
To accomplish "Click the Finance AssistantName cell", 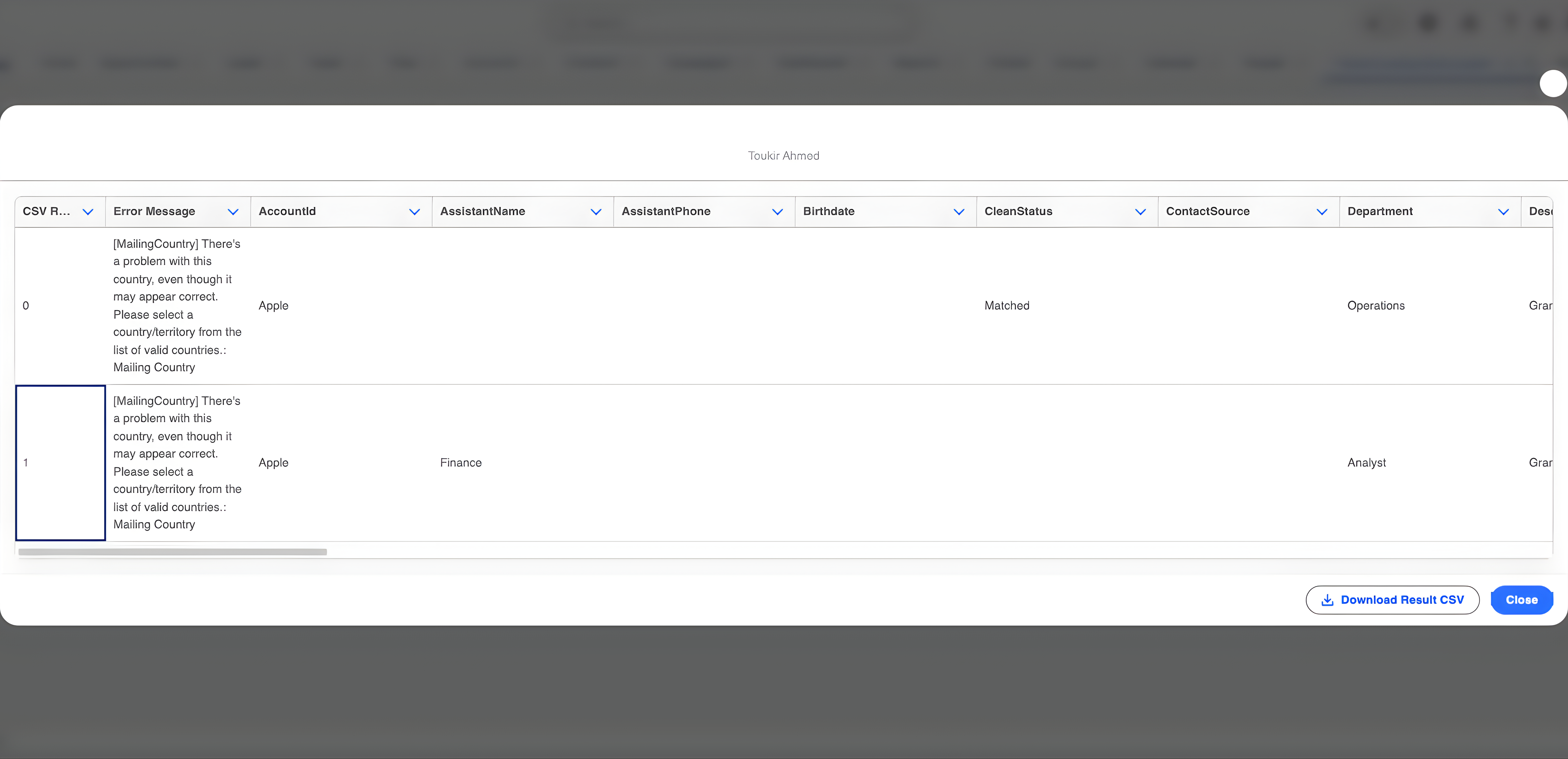I will tap(461, 463).
